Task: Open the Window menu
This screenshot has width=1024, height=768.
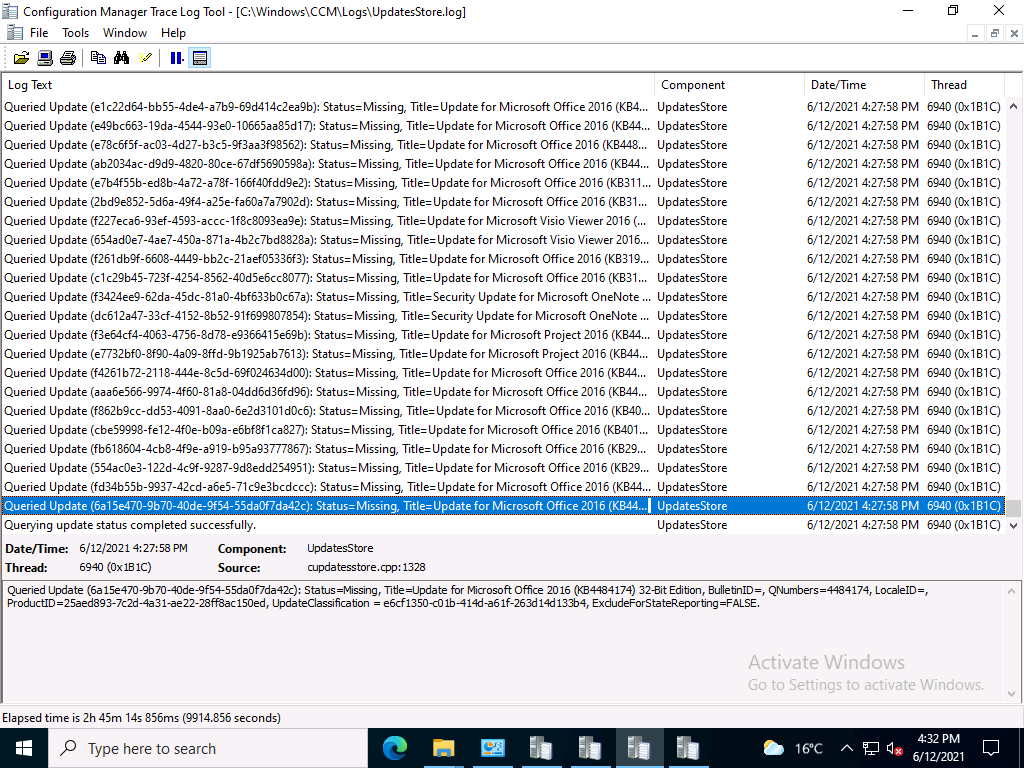Action: [125, 33]
